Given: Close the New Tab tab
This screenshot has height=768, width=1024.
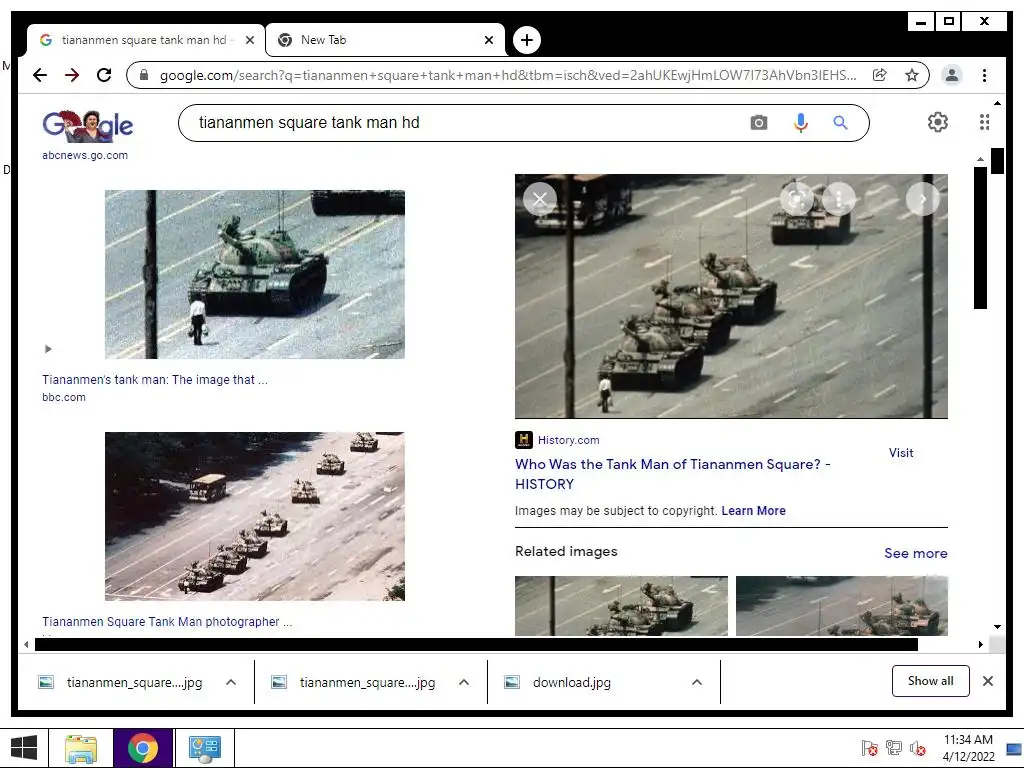Looking at the screenshot, I should [x=488, y=40].
